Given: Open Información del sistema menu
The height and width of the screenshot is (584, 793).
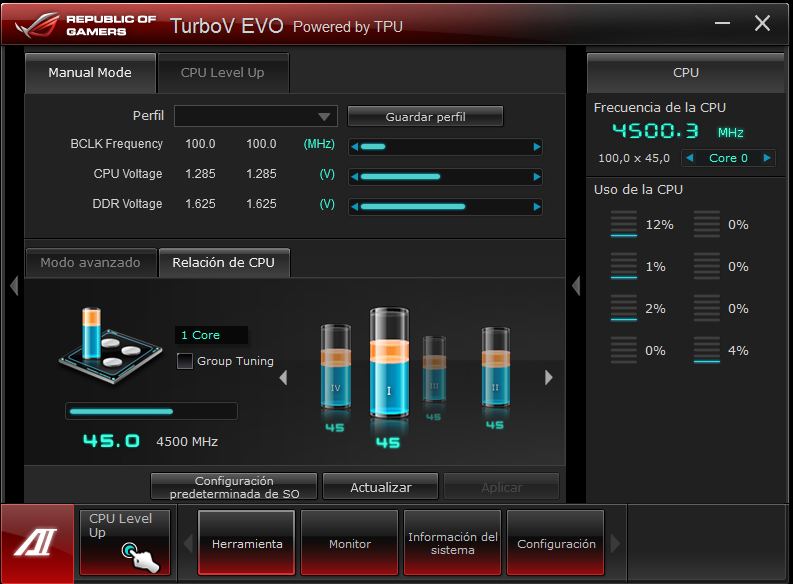Looking at the screenshot, I should pyautogui.click(x=453, y=543).
